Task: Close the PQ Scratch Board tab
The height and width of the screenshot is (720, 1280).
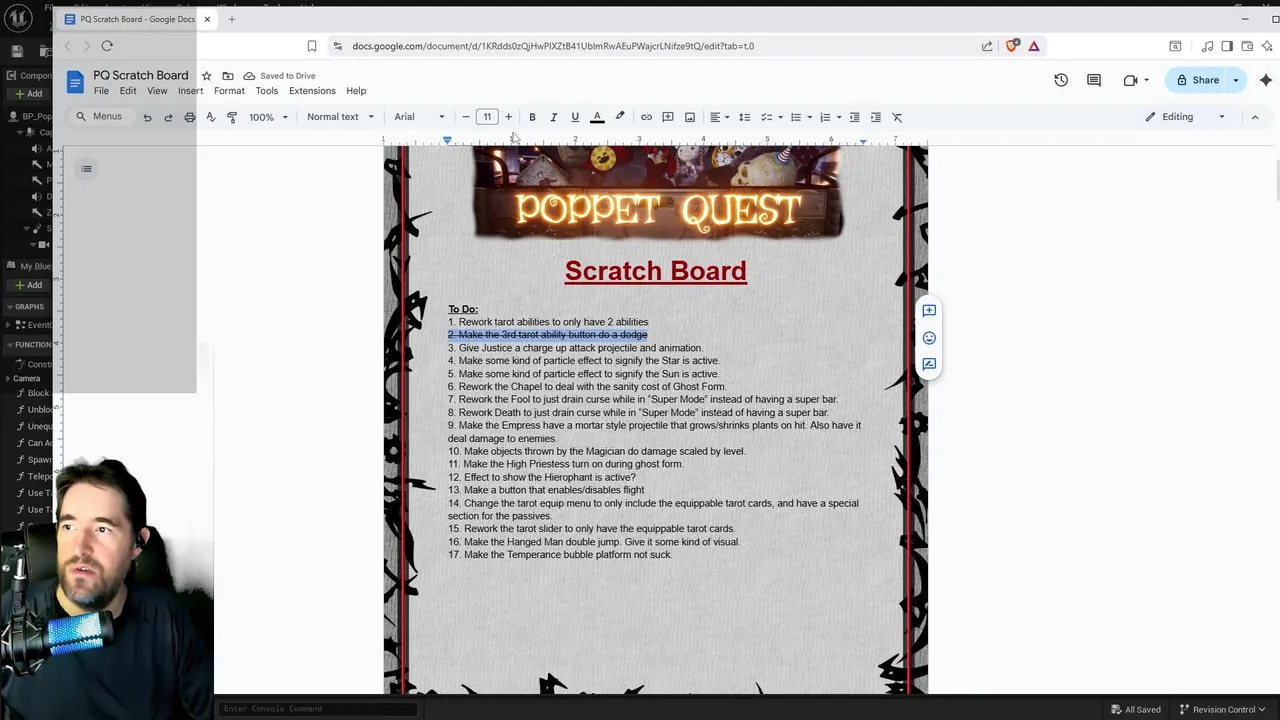Action: click(x=207, y=19)
